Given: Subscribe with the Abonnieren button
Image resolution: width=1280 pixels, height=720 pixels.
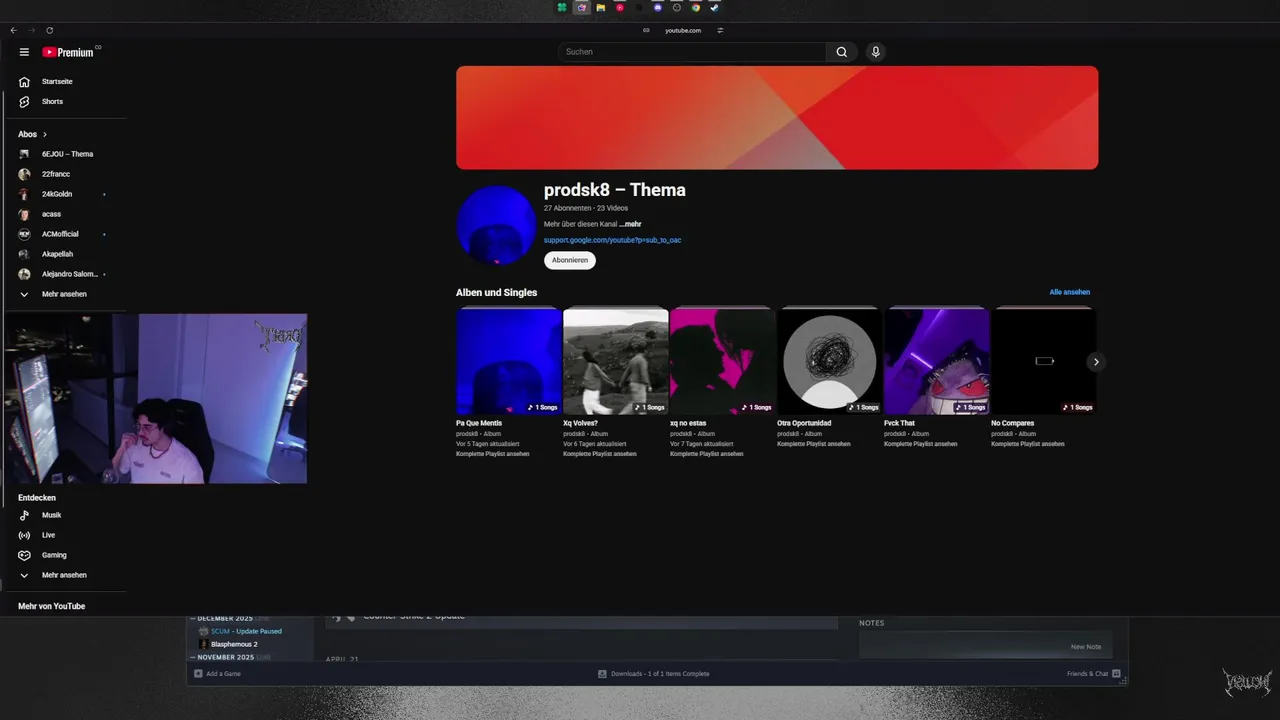Looking at the screenshot, I should (x=570, y=260).
